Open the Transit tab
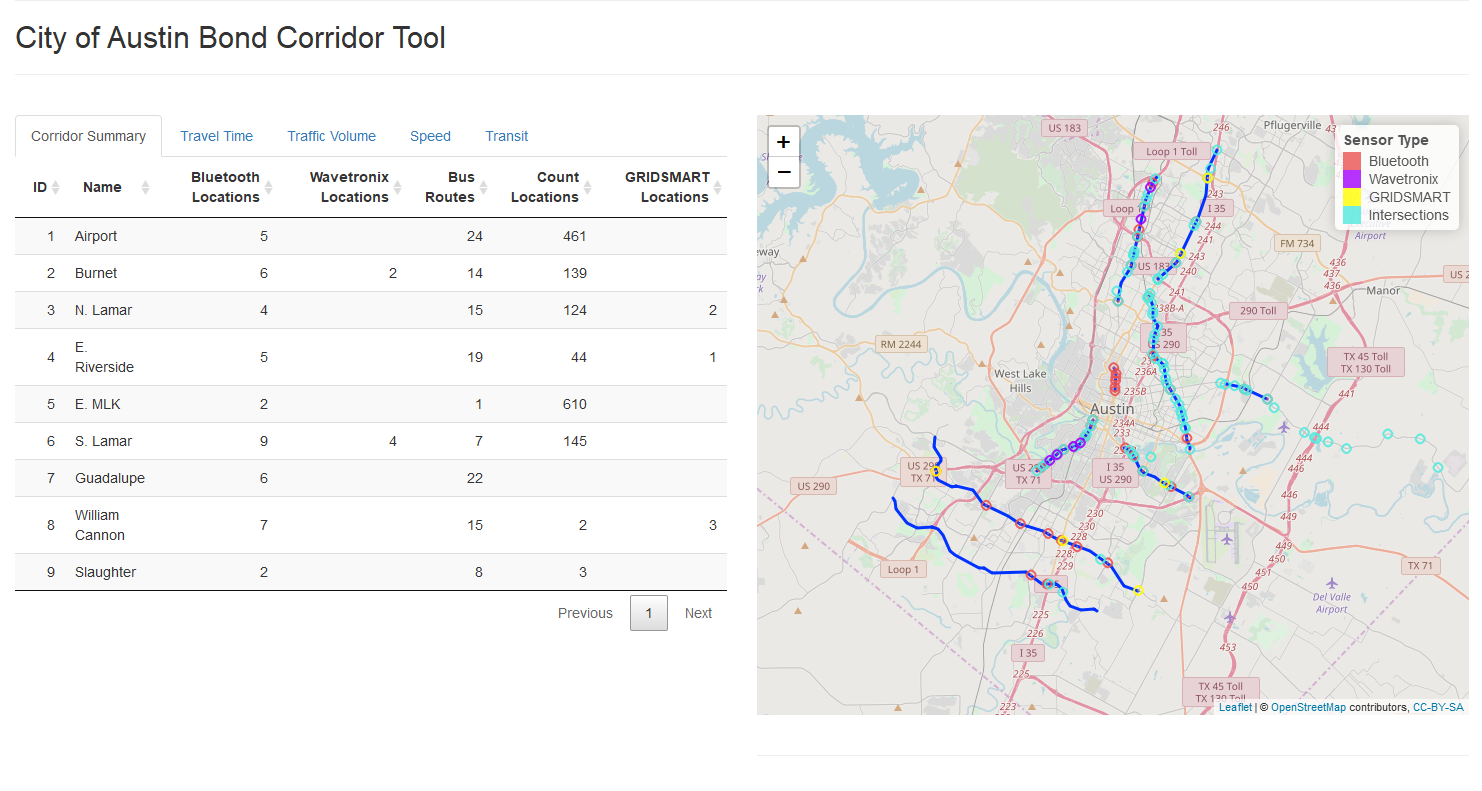Viewport: 1482px width, 791px height. pyautogui.click(x=507, y=136)
